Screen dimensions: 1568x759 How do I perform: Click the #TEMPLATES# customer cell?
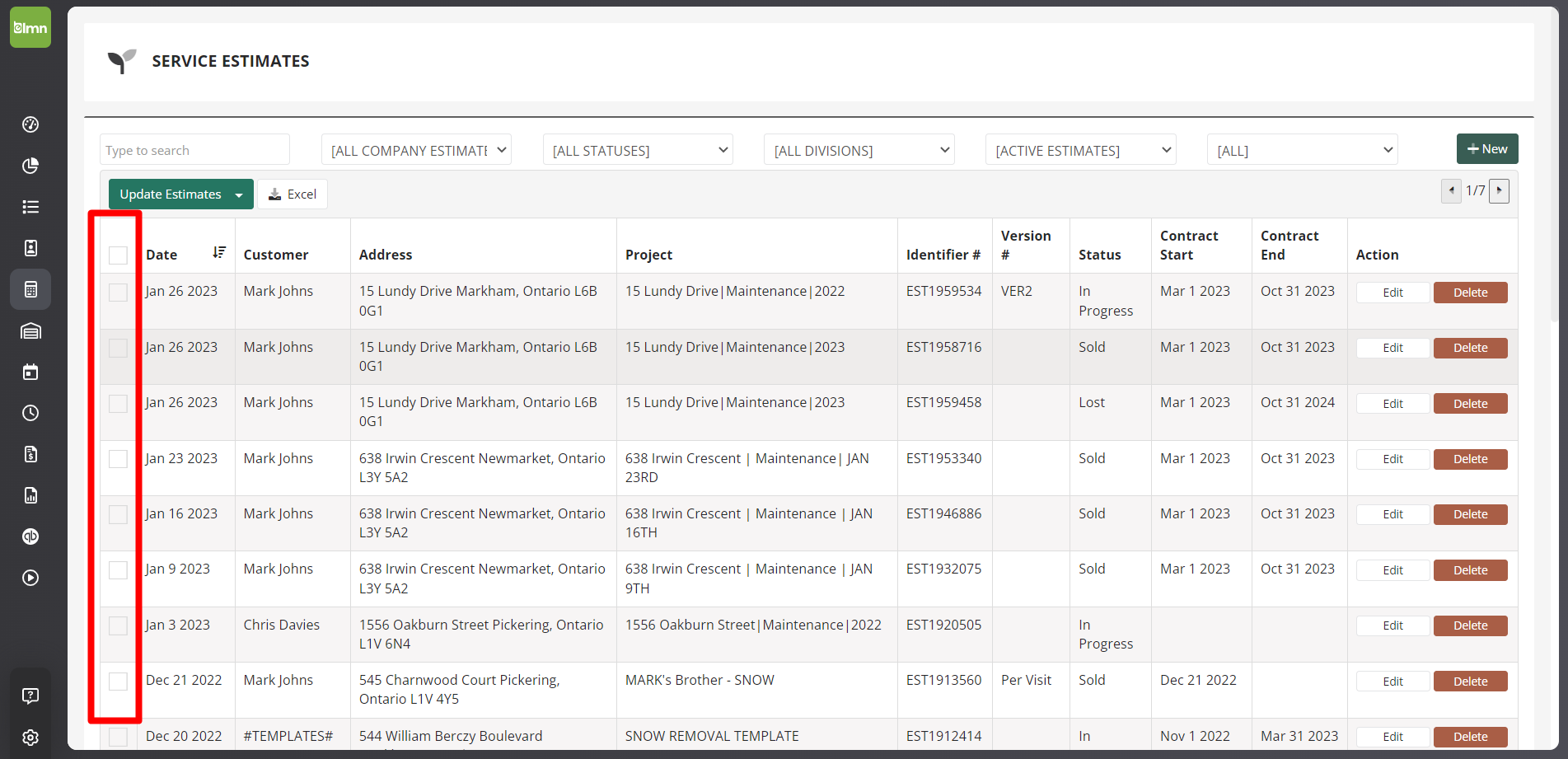288,736
